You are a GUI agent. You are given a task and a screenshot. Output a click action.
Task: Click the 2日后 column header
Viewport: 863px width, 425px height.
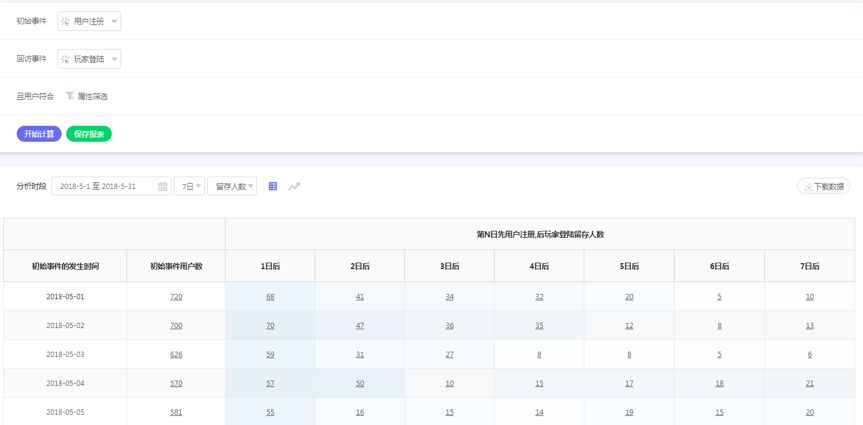[x=360, y=266]
